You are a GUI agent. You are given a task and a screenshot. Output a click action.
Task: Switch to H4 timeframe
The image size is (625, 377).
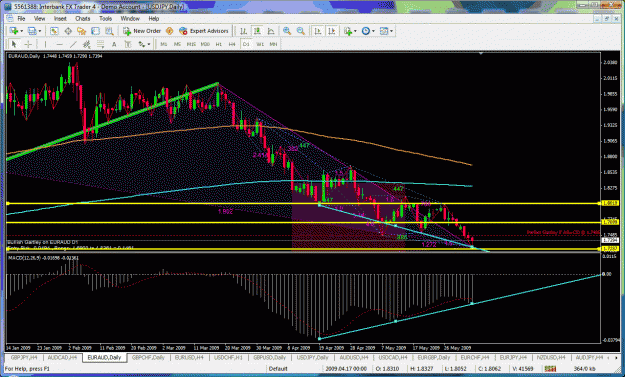[x=232, y=44]
